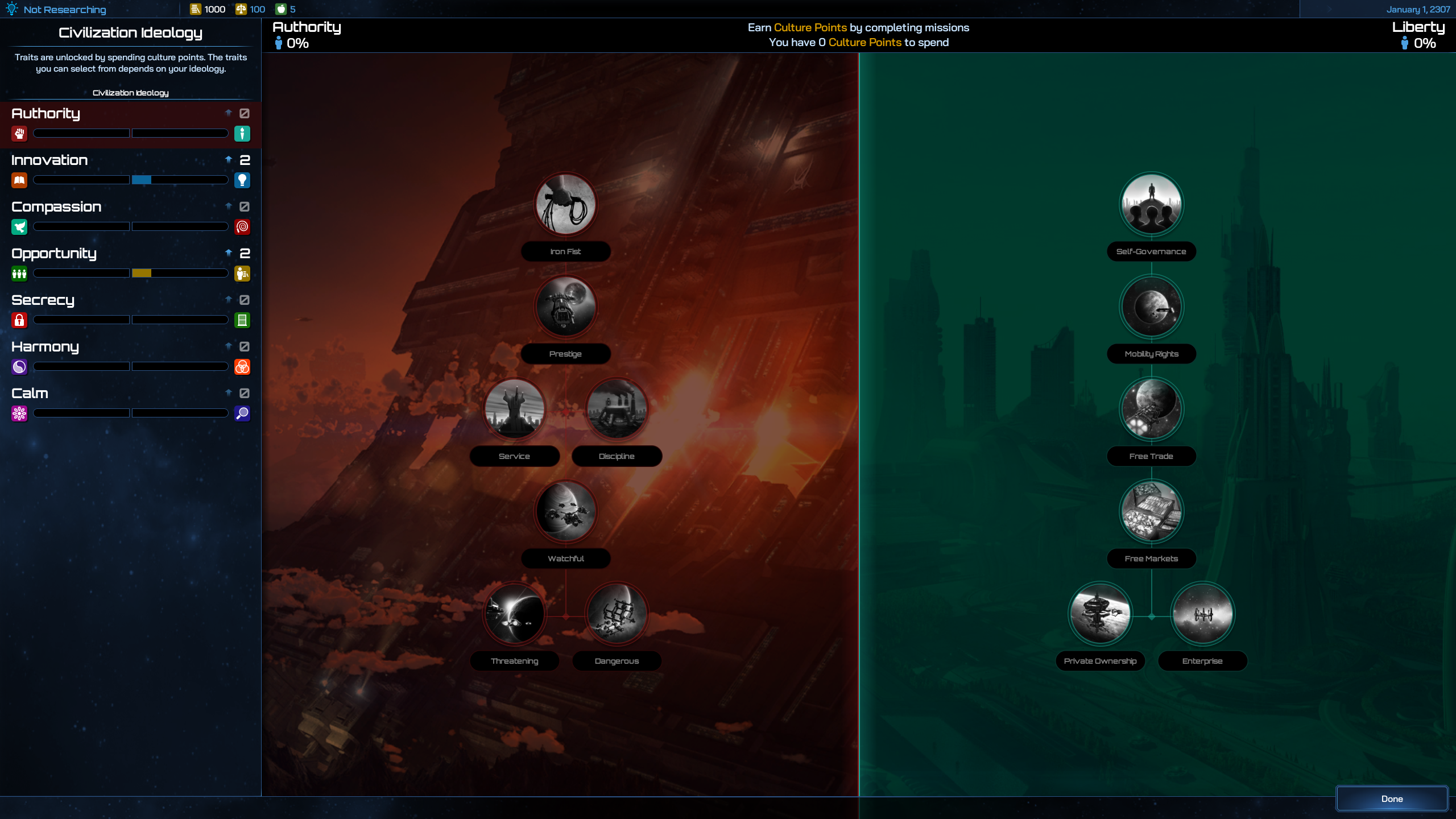1456x819 pixels.
Task: Select the Private Ownership trait icon
Action: tap(1100, 614)
